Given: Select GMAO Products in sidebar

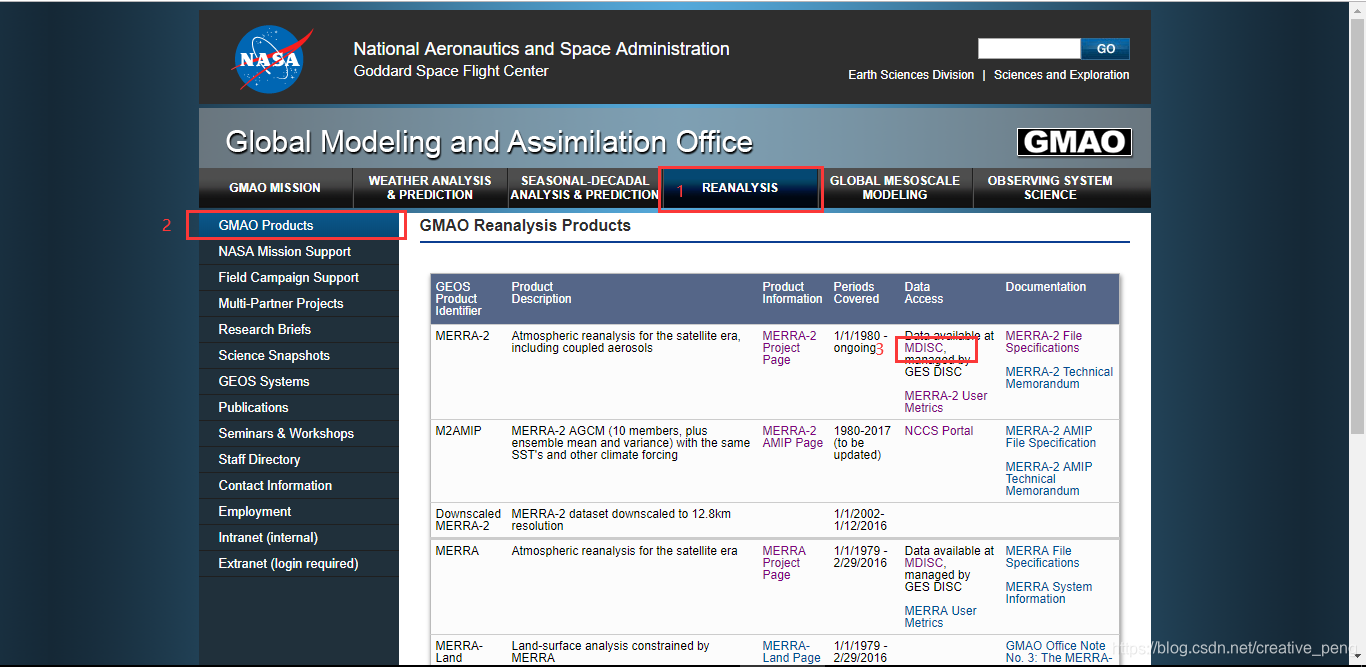Looking at the screenshot, I should (x=299, y=225).
